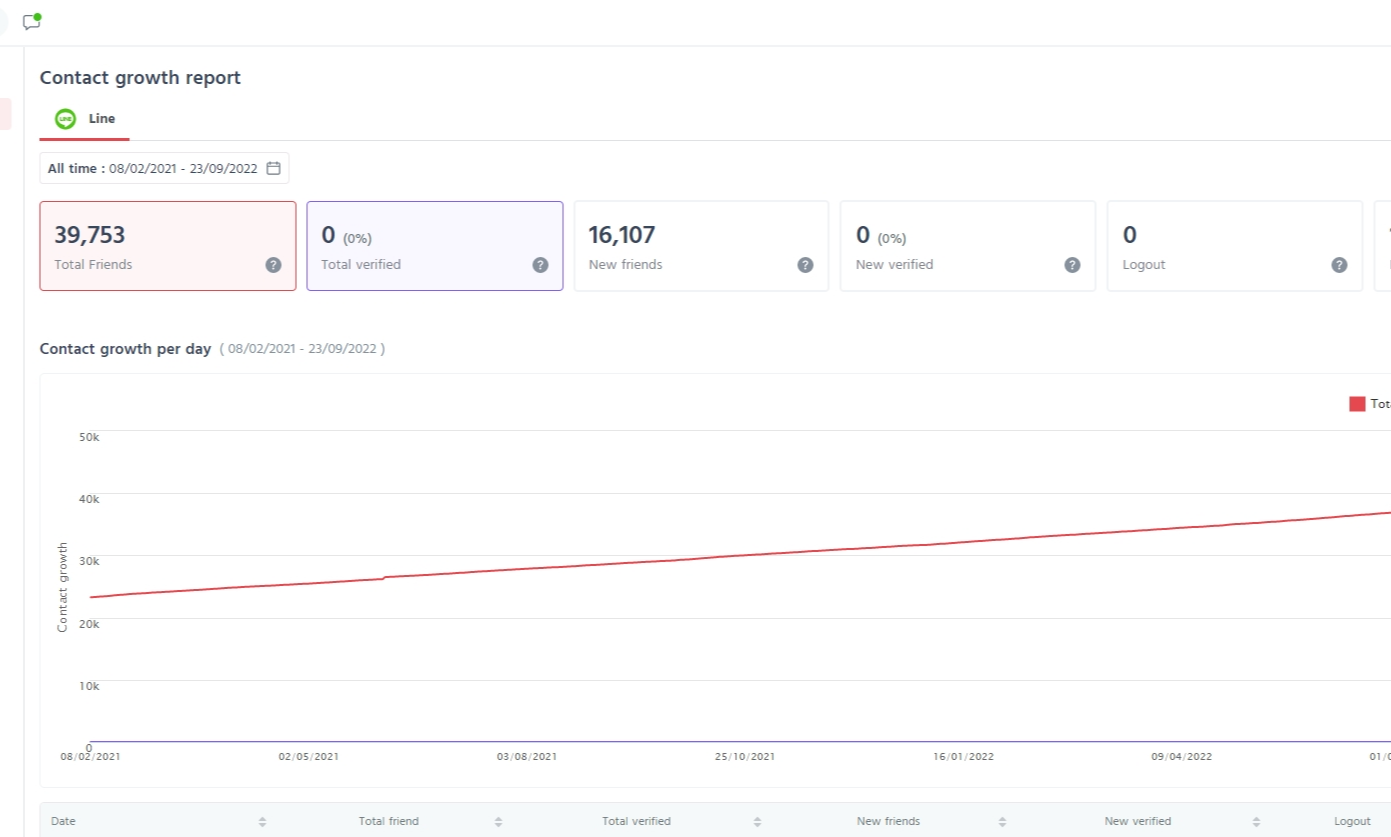Open the calendar icon in date range
Screen dimensions: 1391x837
273,168
